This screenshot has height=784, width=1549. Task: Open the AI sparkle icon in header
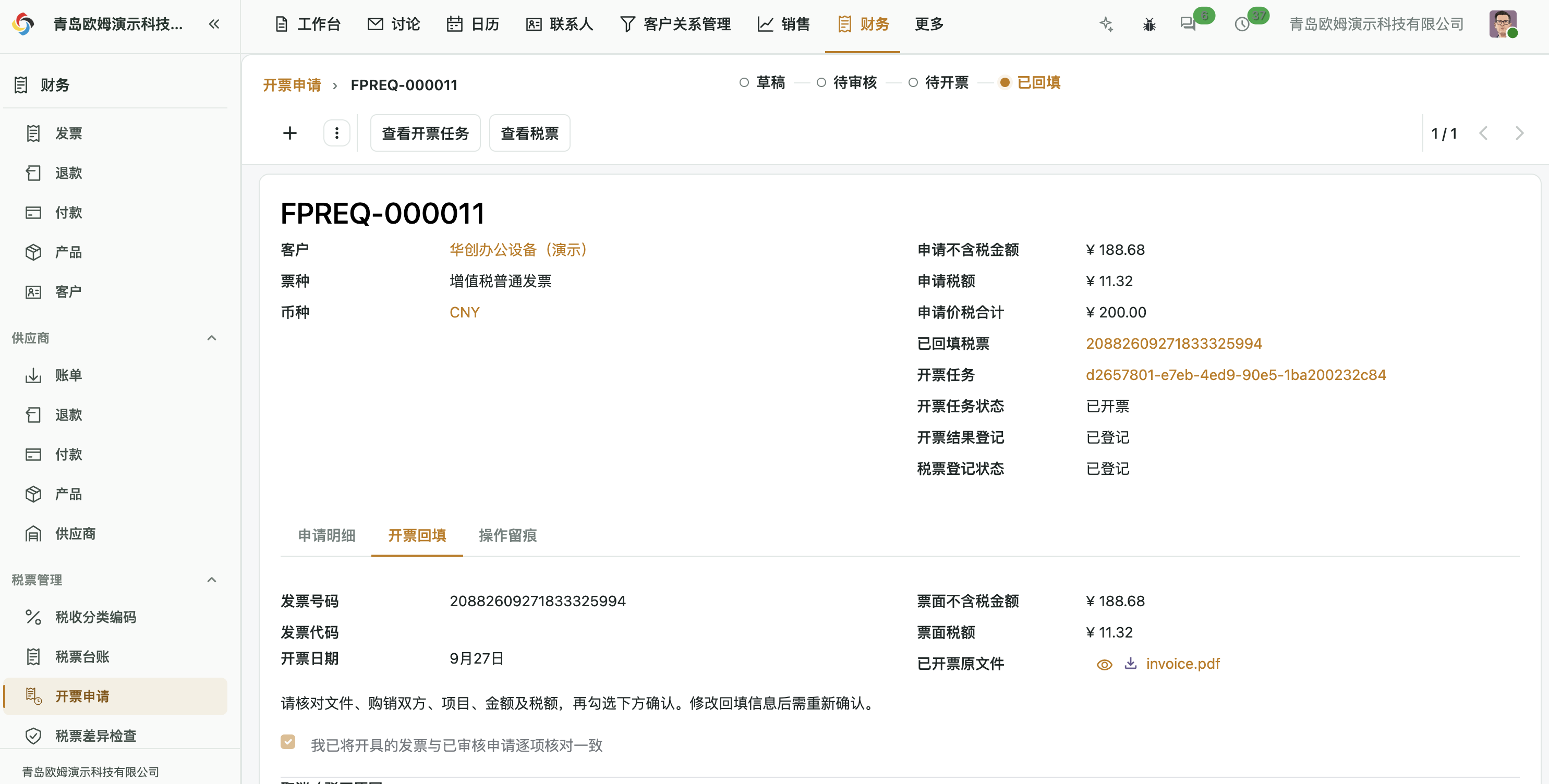coord(1106,24)
